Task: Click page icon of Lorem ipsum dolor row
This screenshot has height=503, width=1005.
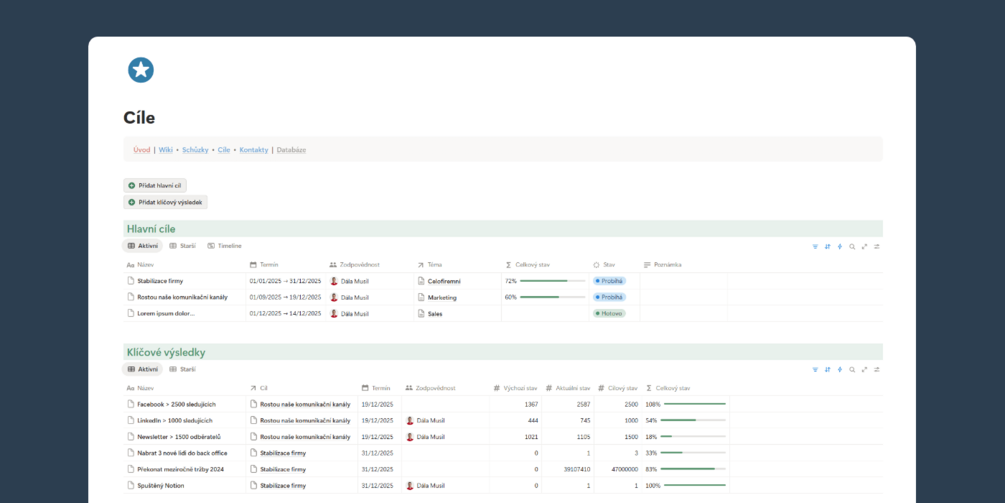Action: coord(131,313)
